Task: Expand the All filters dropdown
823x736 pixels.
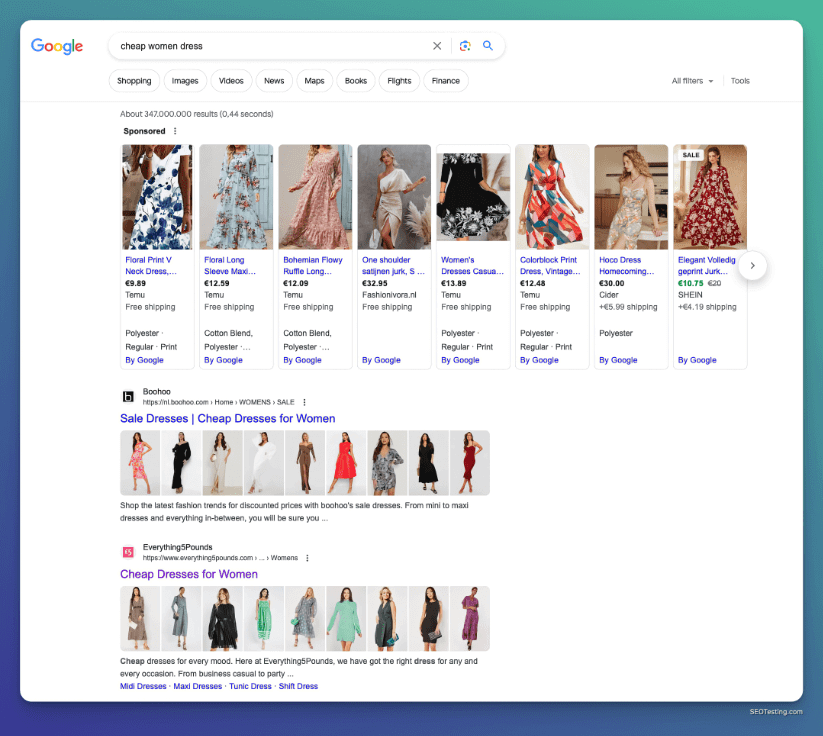Action: pyautogui.click(x=692, y=81)
